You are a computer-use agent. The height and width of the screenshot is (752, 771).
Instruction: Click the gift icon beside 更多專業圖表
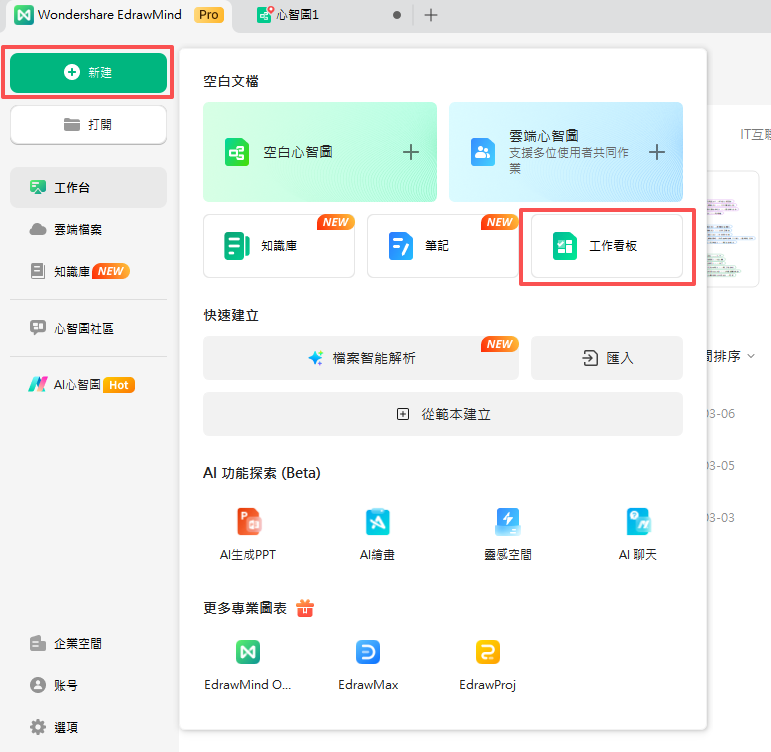click(305, 608)
